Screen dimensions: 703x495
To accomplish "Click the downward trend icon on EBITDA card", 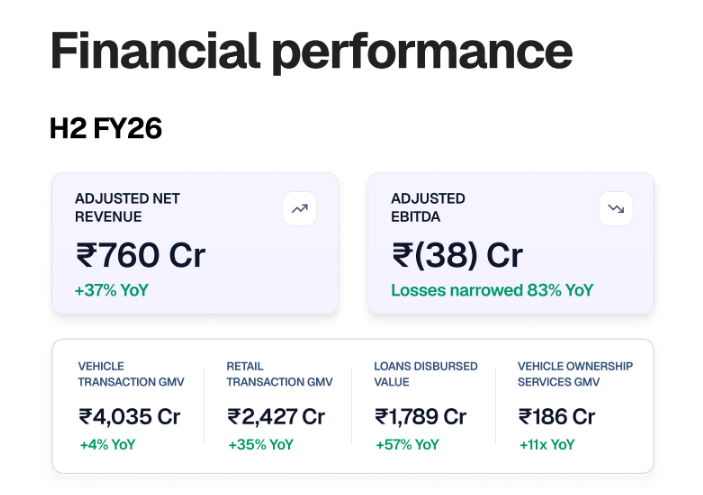I will click(616, 208).
